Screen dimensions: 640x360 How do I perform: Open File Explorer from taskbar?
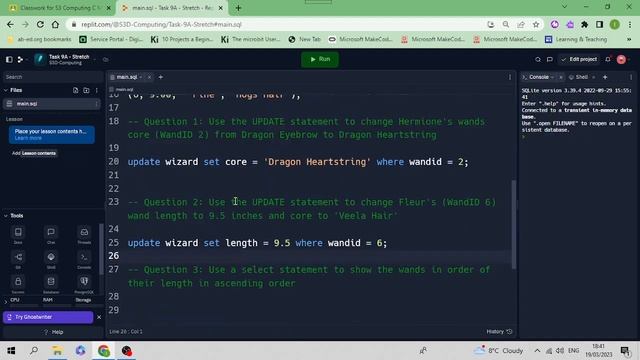(x=57, y=351)
